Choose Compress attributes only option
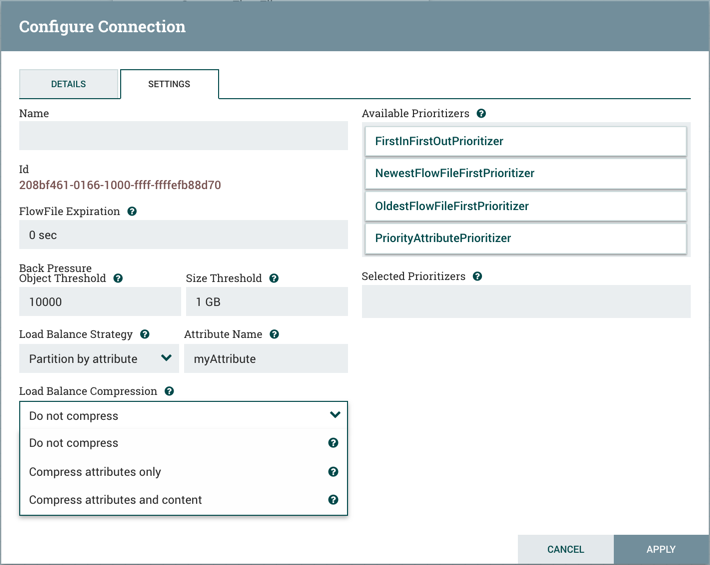Image resolution: width=710 pixels, height=565 pixels. pyautogui.click(x=95, y=472)
